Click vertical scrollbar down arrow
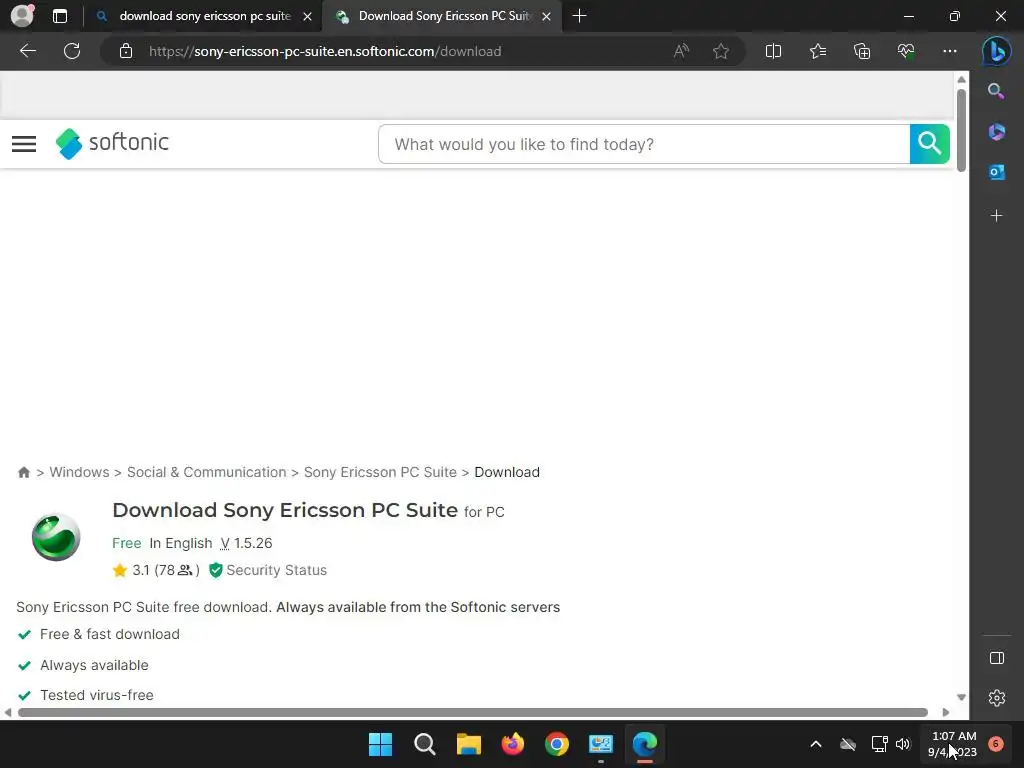This screenshot has width=1024, height=768. point(961,697)
